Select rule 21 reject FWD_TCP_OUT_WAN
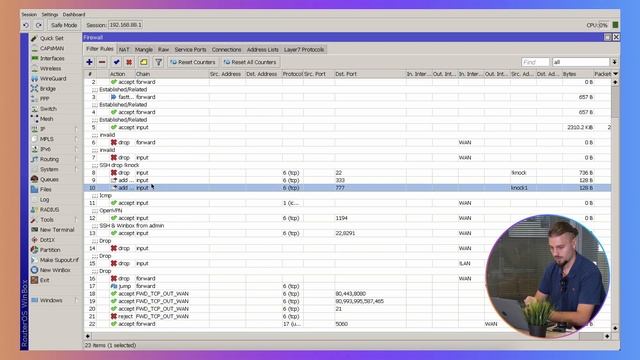The width and height of the screenshot is (640, 360). [x=347, y=316]
